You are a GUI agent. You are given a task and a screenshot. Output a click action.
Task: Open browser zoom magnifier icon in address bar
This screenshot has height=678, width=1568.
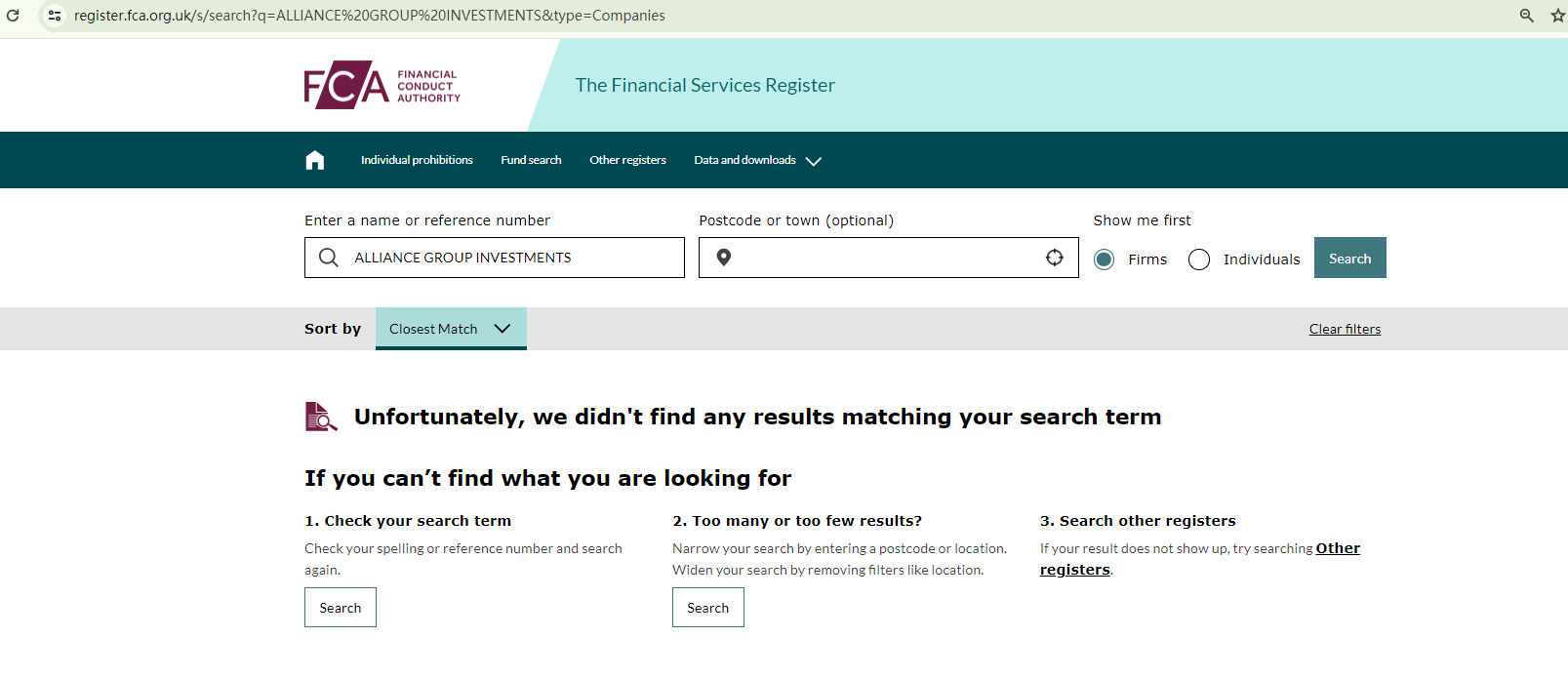click(1527, 16)
